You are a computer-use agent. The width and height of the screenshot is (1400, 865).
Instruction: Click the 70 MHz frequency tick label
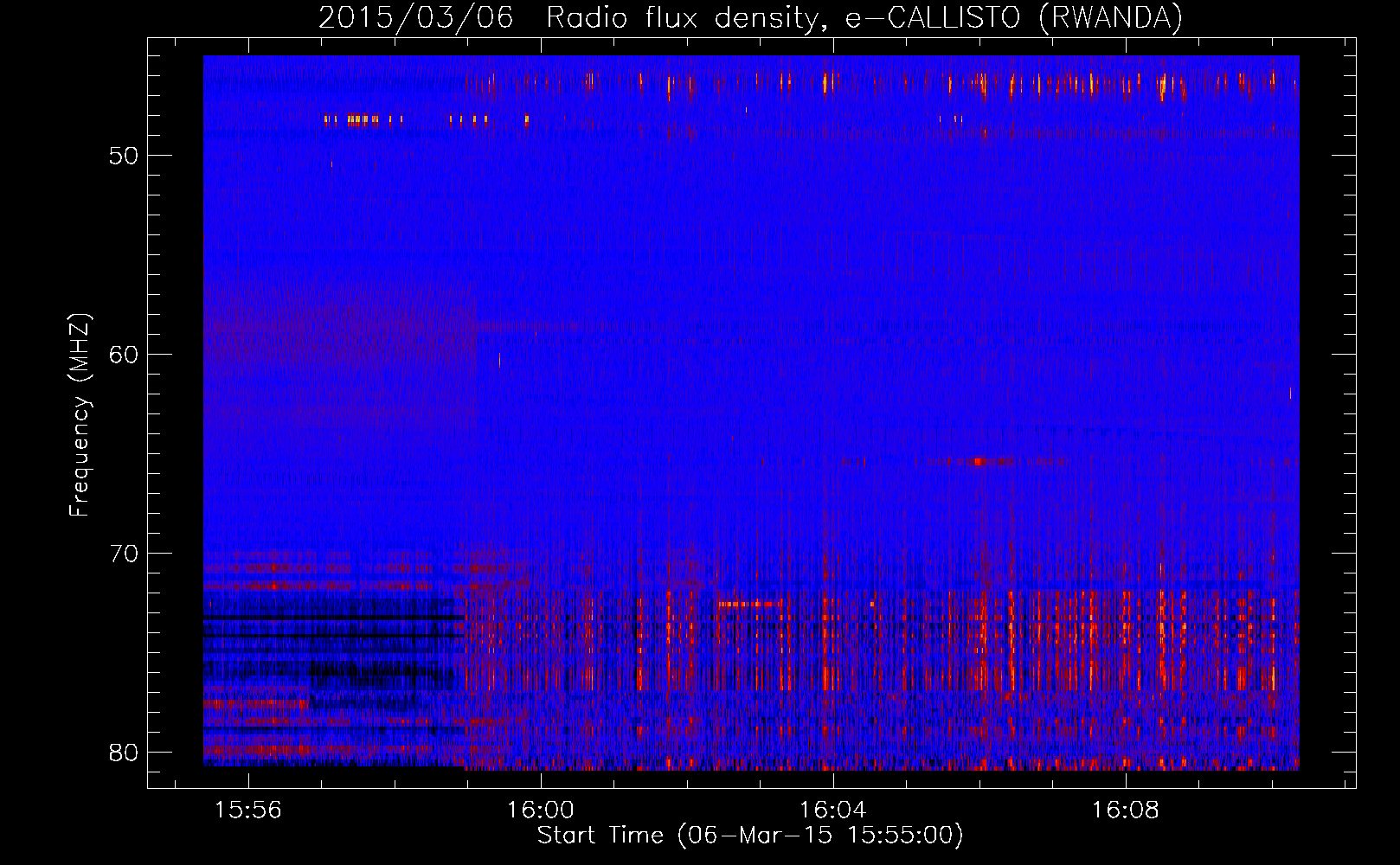tap(123, 554)
